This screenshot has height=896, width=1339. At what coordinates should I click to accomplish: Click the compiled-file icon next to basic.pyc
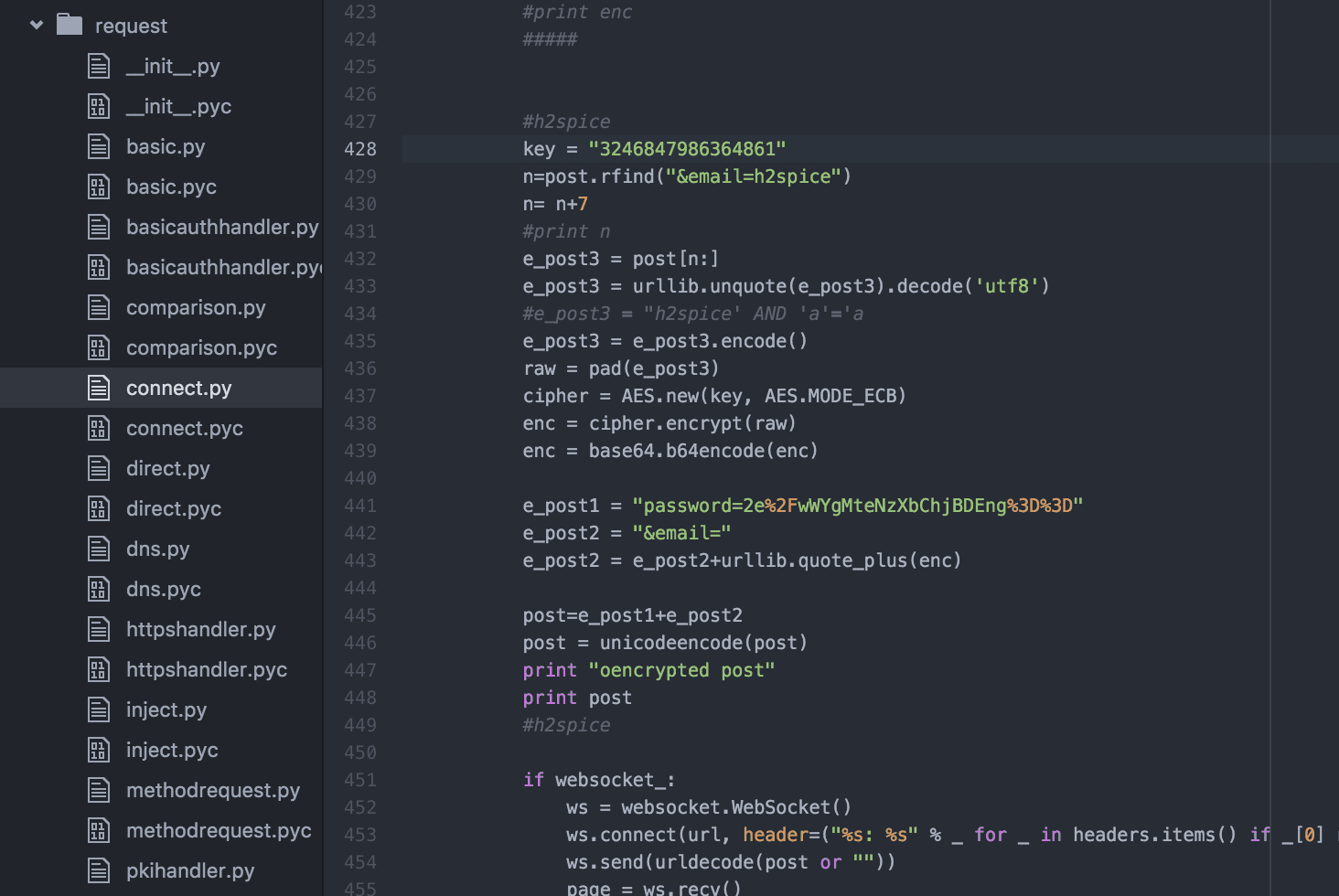[x=98, y=186]
